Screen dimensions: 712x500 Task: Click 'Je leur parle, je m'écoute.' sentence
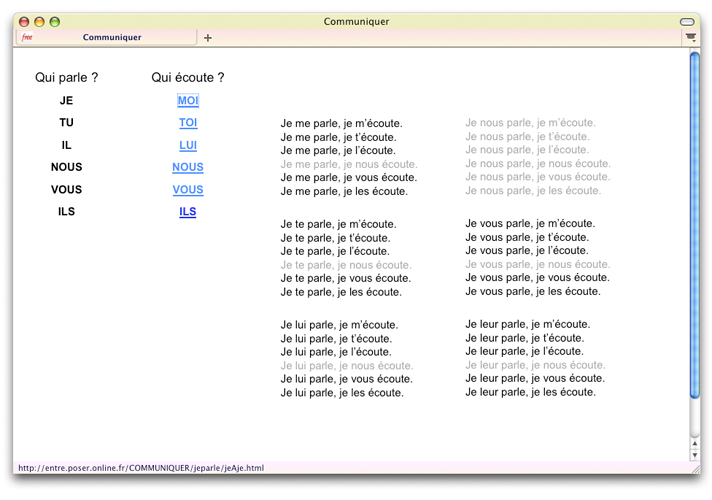click(x=528, y=324)
